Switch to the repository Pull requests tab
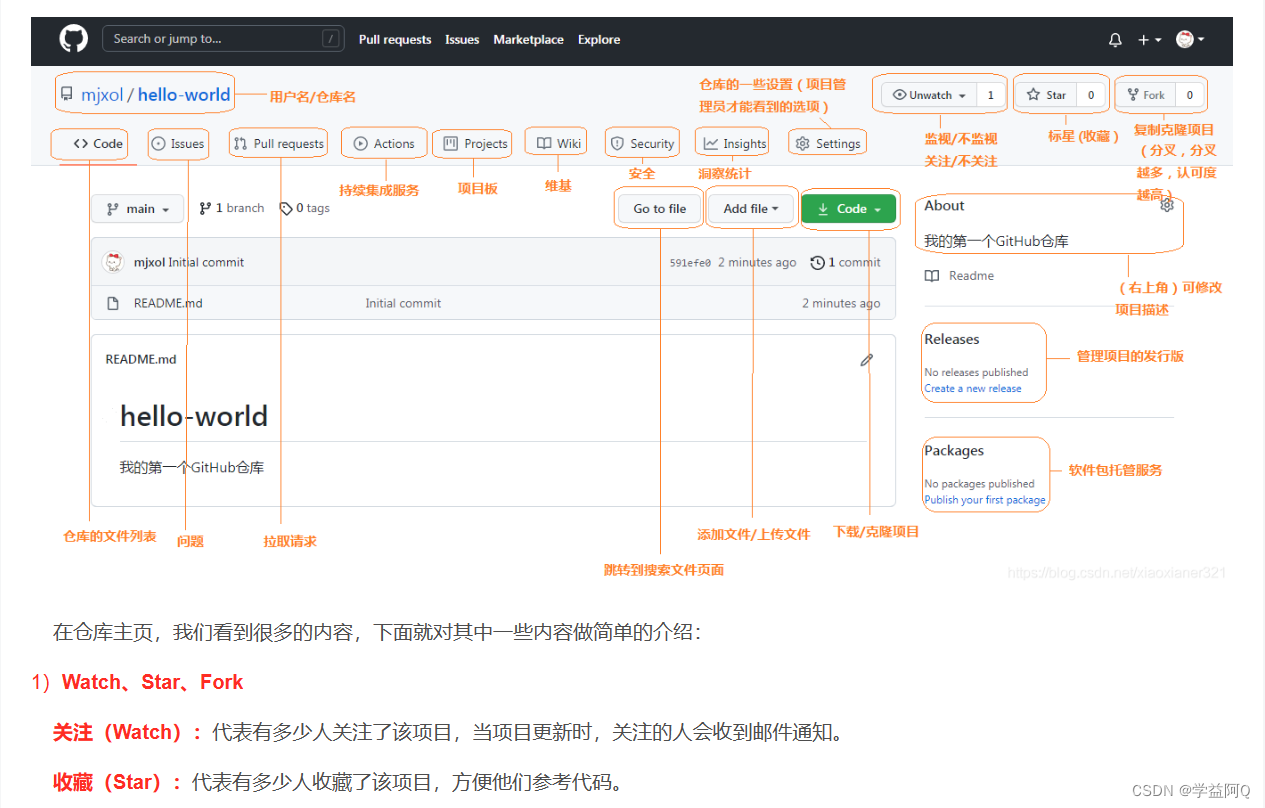 click(x=278, y=144)
